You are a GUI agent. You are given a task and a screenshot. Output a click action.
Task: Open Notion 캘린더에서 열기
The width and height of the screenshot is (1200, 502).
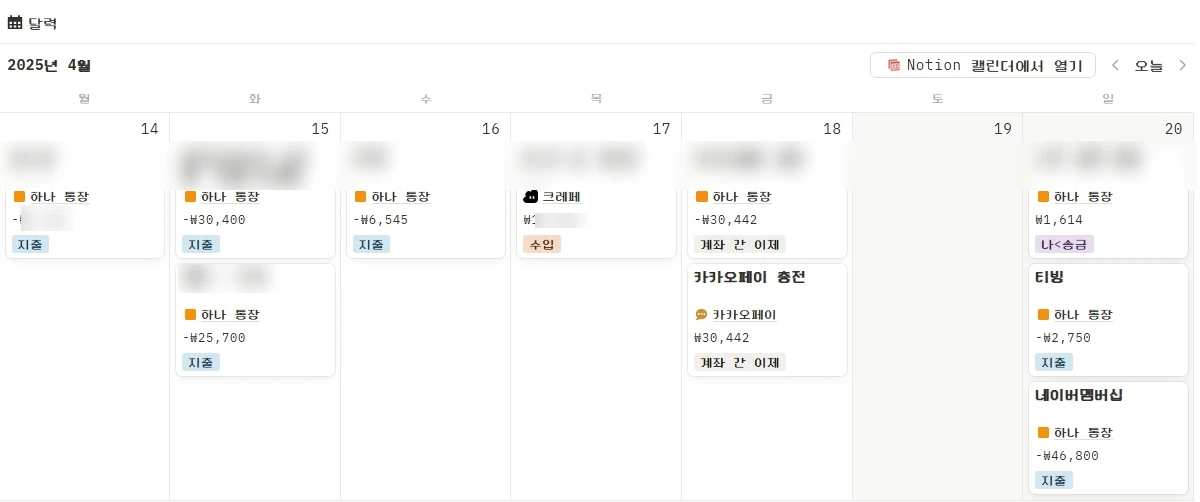pyautogui.click(x=983, y=65)
